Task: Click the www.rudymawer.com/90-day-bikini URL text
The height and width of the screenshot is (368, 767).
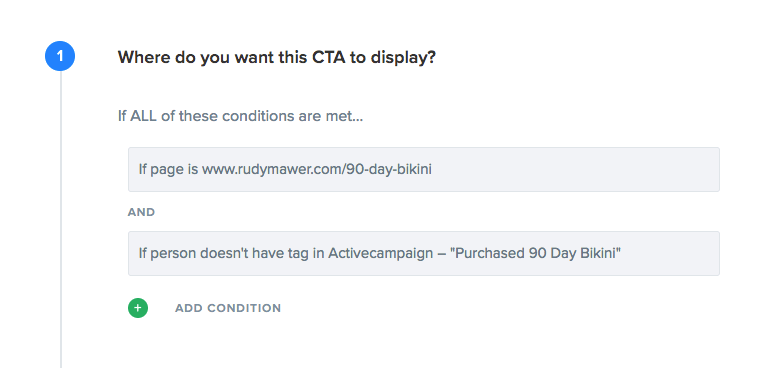Action: coord(317,169)
